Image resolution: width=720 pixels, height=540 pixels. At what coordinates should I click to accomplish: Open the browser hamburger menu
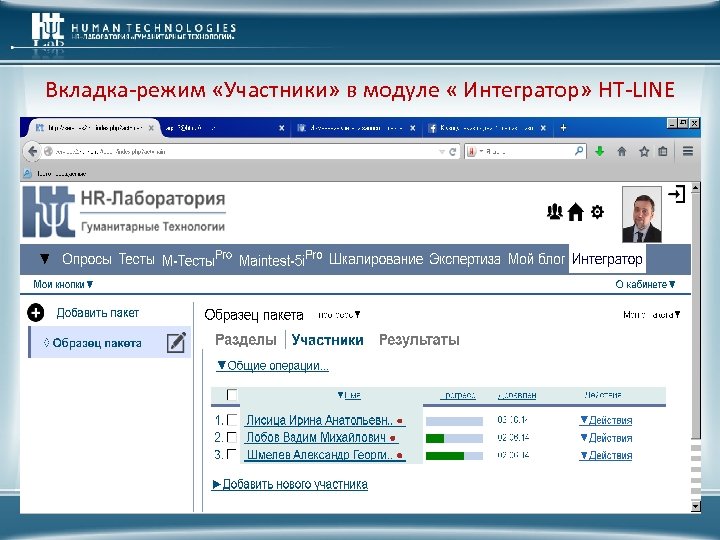pyautogui.click(x=687, y=151)
